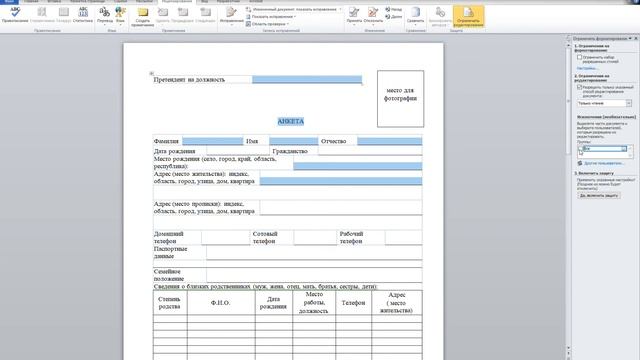Run the Правописание spelling check
Viewport: 640px width, 360px height.
click(x=15, y=15)
